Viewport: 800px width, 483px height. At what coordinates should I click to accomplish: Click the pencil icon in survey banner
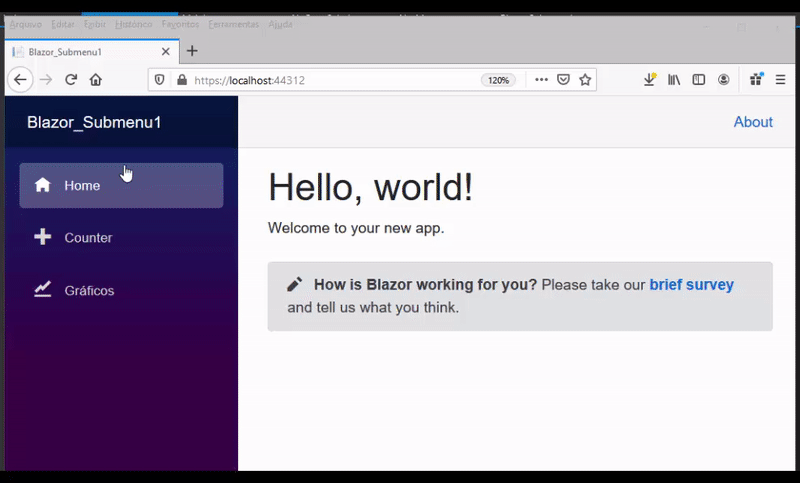click(x=294, y=285)
